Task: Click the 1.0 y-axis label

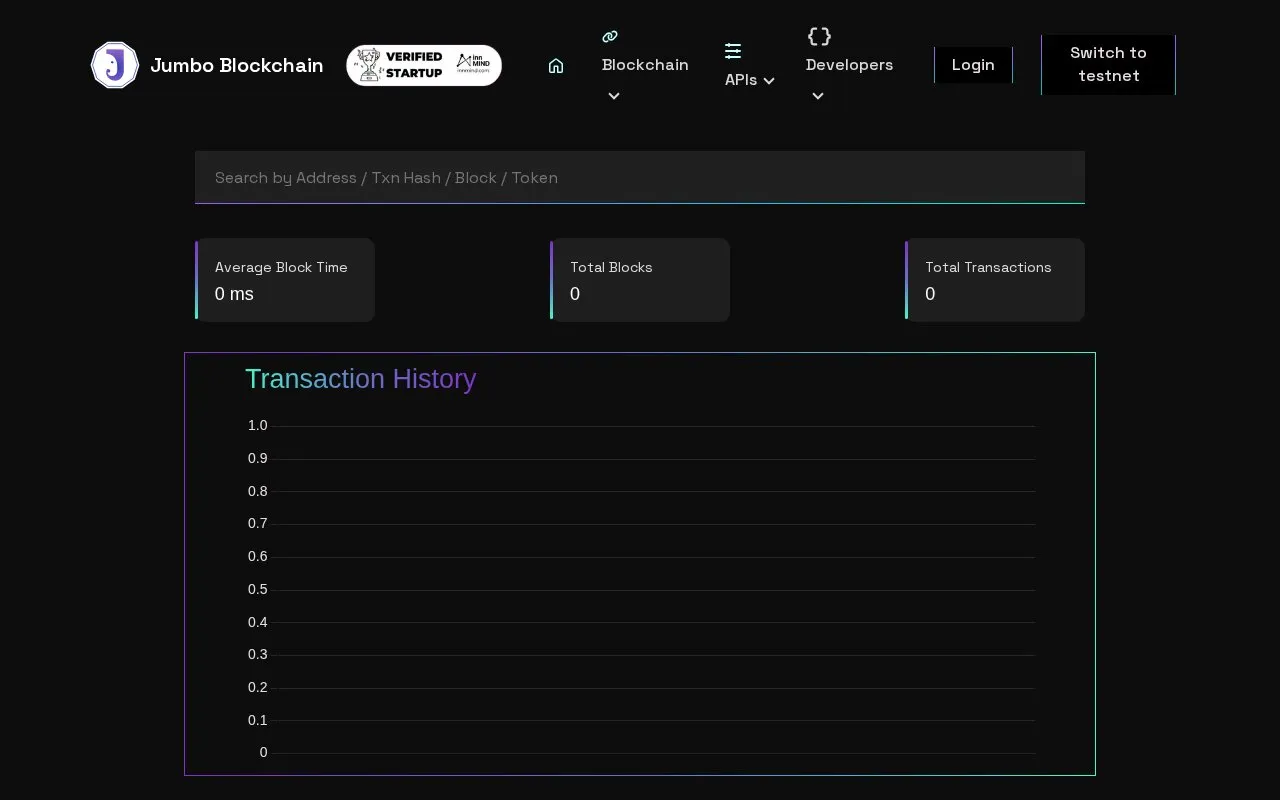Action: [258, 426]
